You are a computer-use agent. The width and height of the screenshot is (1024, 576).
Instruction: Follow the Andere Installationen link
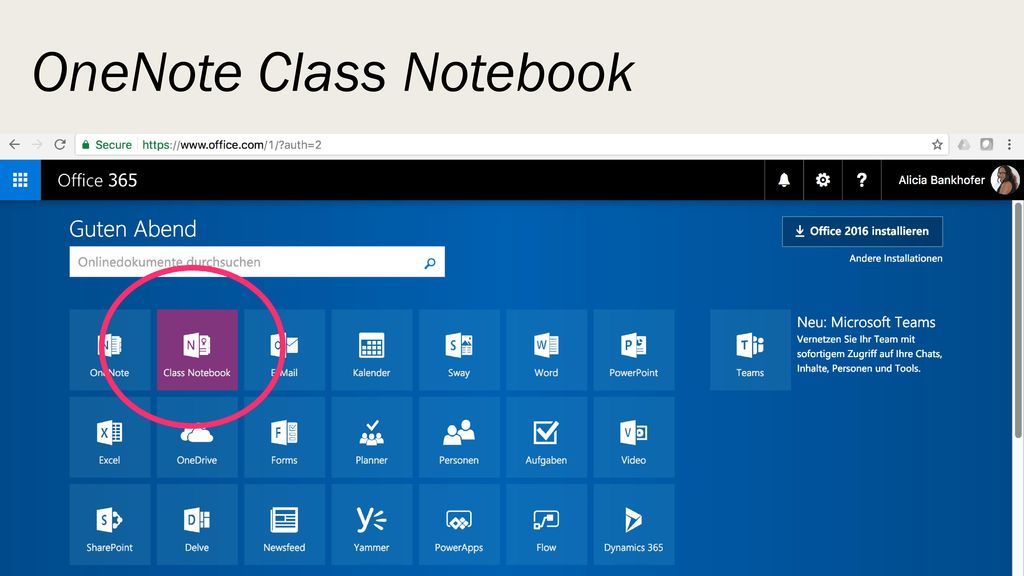click(895, 259)
